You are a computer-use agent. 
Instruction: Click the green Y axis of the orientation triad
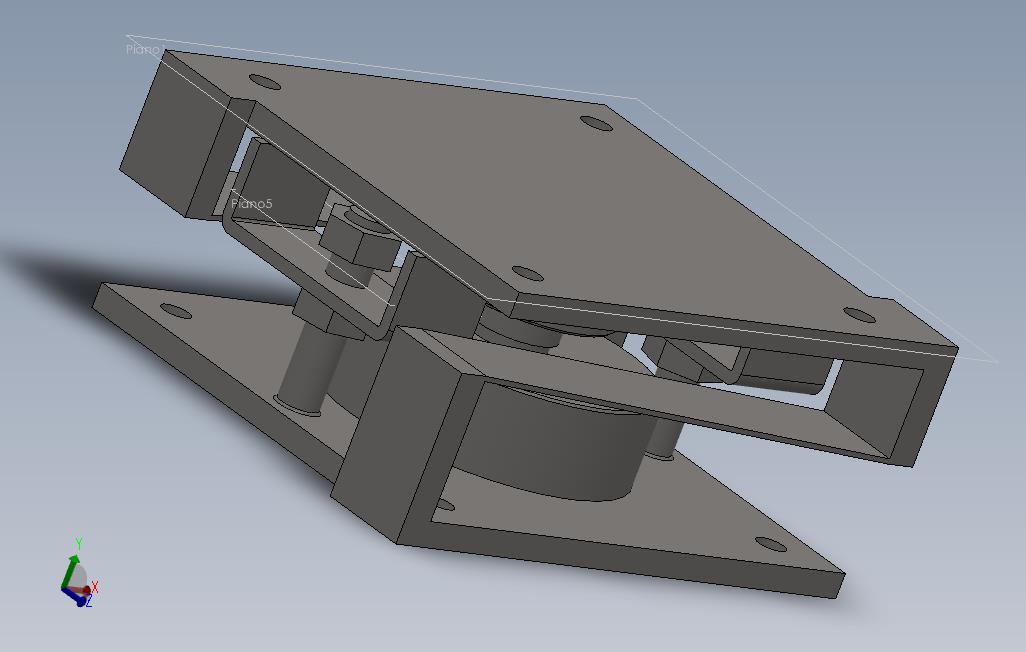pos(69,570)
